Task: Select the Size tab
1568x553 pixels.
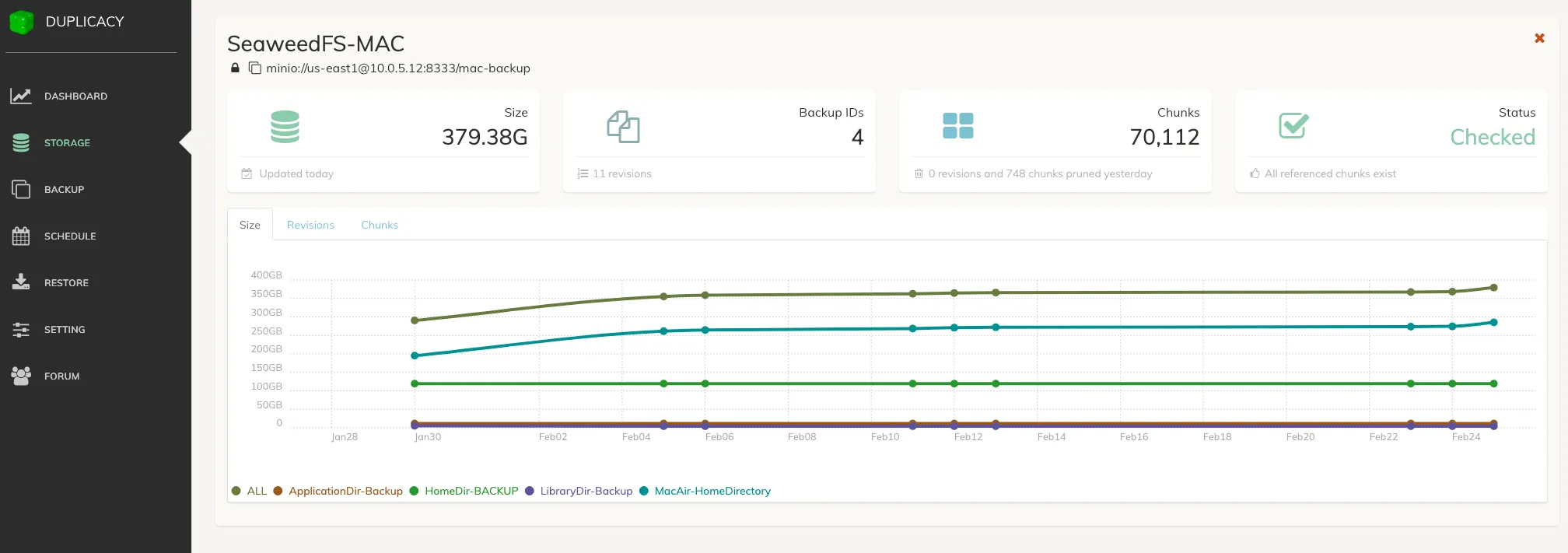Action: click(x=250, y=225)
